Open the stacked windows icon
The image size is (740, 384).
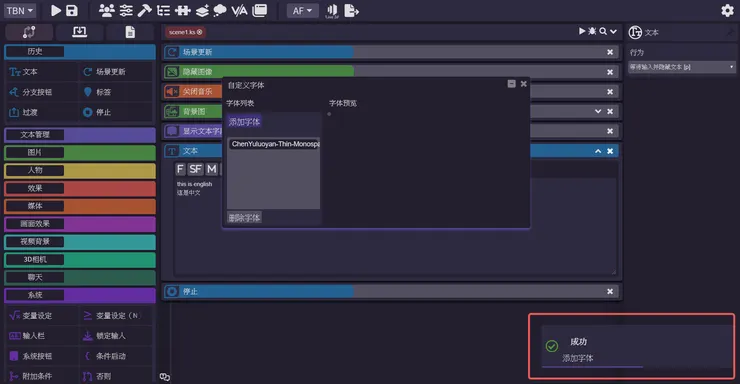pyautogui.click(x=260, y=10)
